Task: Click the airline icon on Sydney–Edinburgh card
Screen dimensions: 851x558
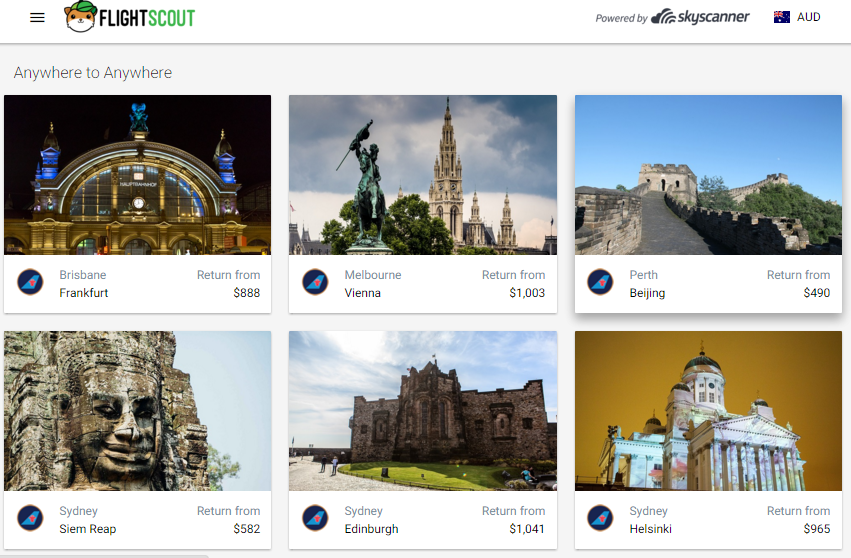Action: 315,518
